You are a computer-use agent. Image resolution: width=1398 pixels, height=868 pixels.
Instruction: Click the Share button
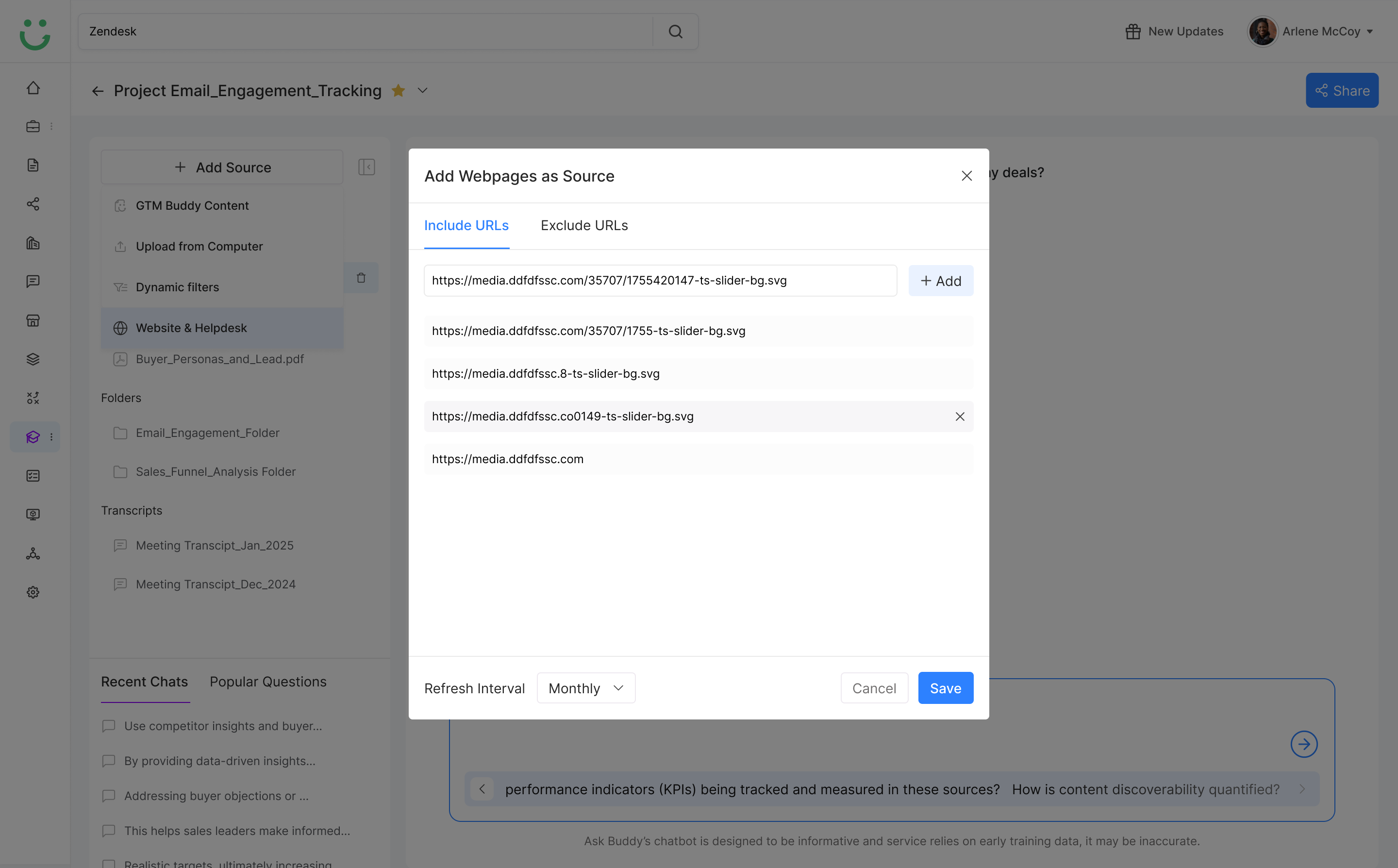point(1342,90)
